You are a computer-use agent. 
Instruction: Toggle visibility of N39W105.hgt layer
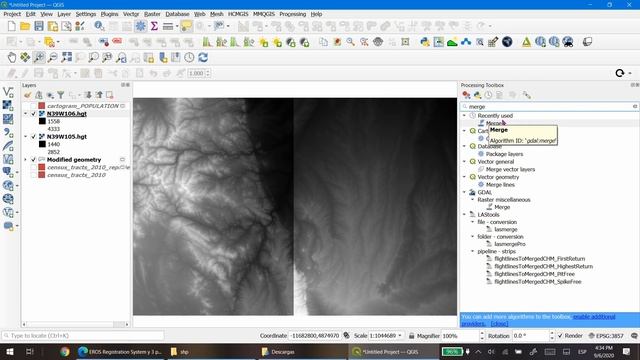pos(34,137)
